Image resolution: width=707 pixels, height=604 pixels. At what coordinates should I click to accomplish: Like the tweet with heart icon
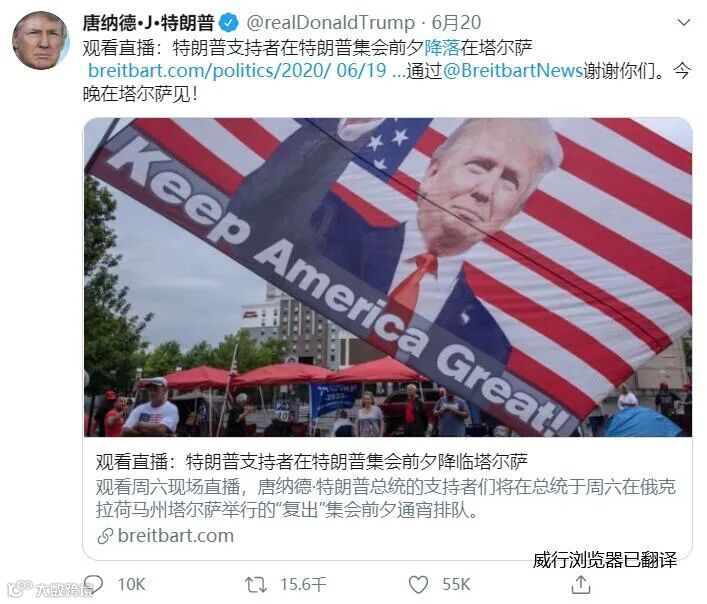(418, 585)
